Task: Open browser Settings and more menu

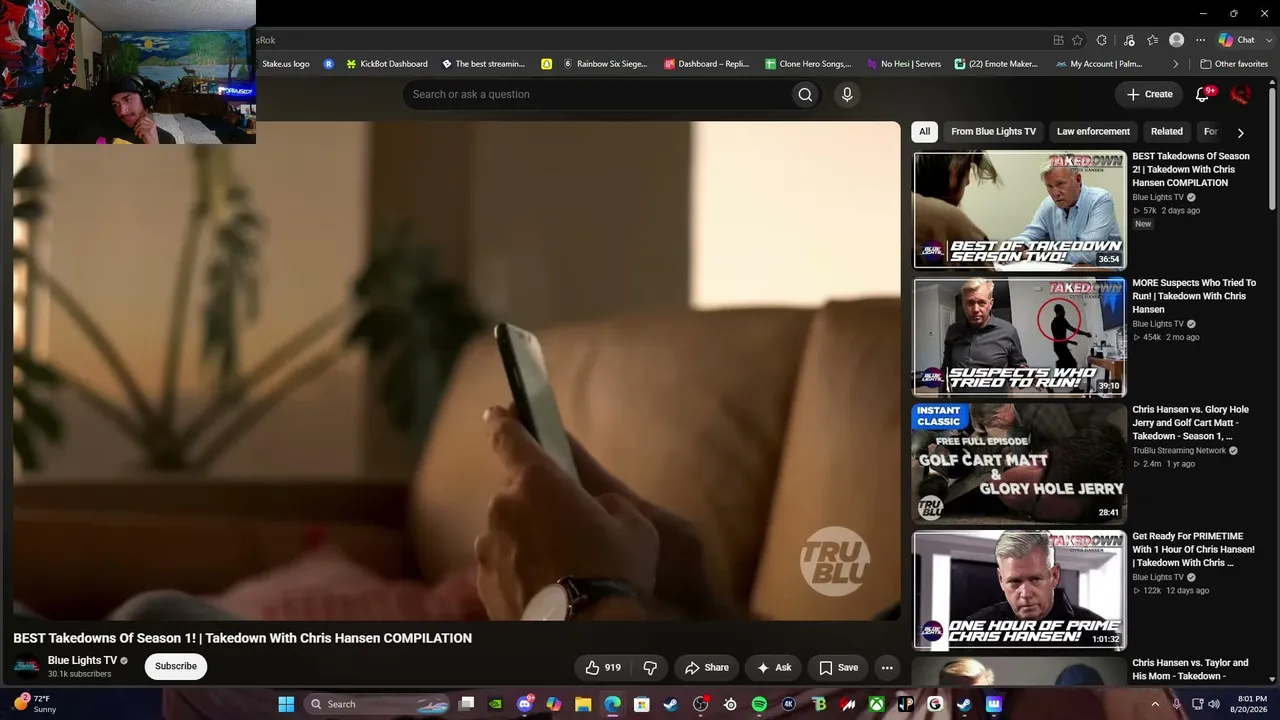Action: coord(1200,40)
